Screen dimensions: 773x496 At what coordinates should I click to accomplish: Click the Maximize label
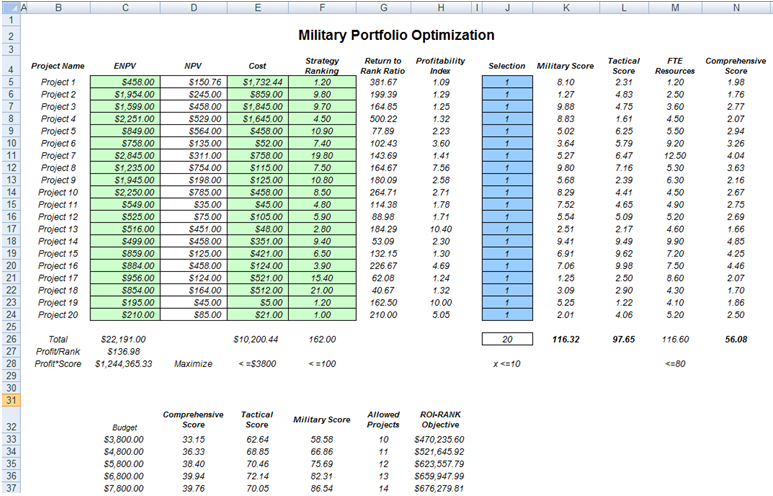193,364
